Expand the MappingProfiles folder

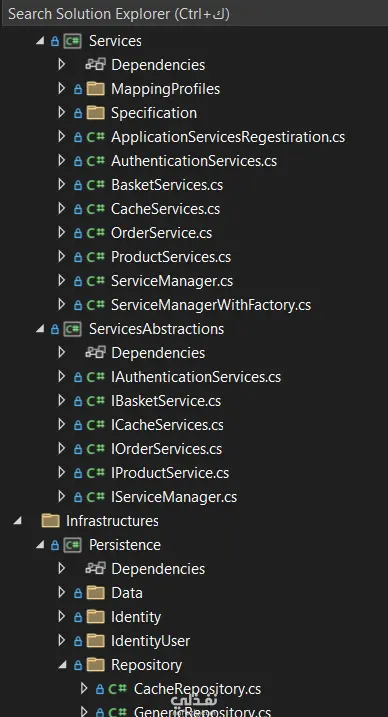pos(62,88)
